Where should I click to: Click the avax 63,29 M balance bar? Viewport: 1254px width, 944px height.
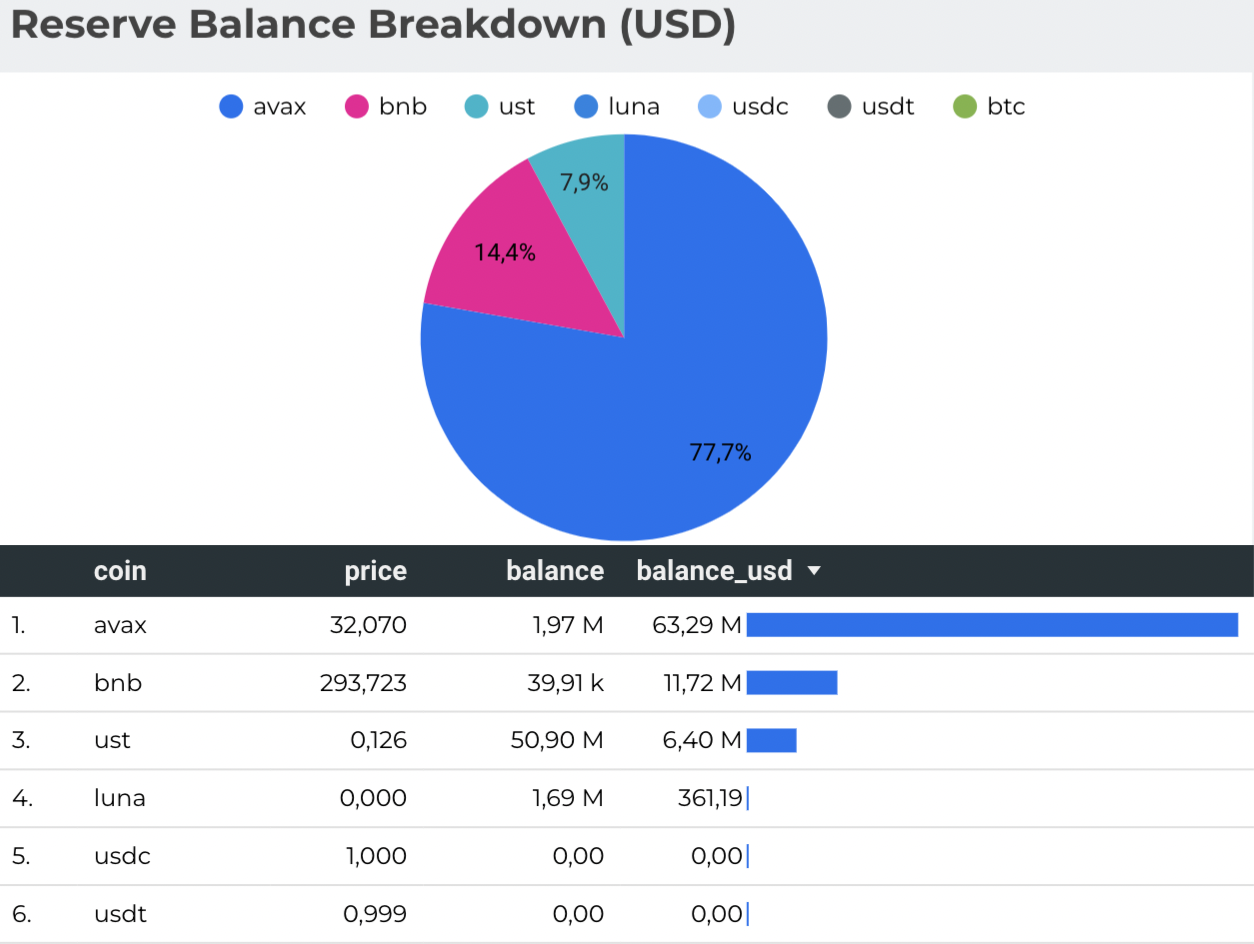pos(992,625)
